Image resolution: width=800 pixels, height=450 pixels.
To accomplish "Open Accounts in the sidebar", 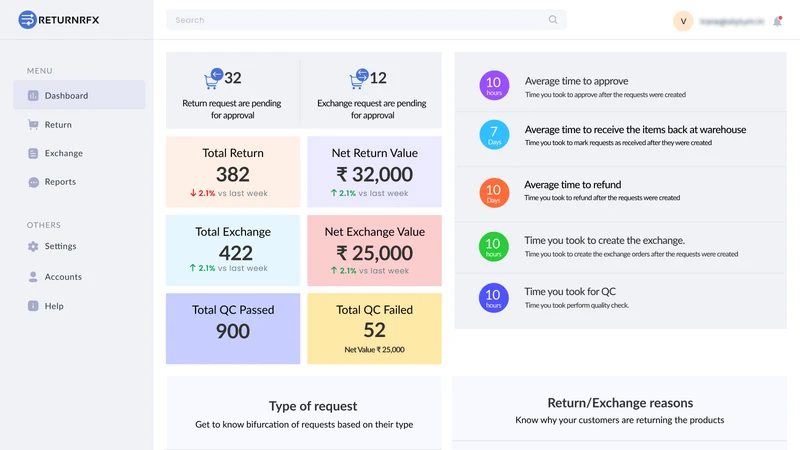I will (63, 277).
